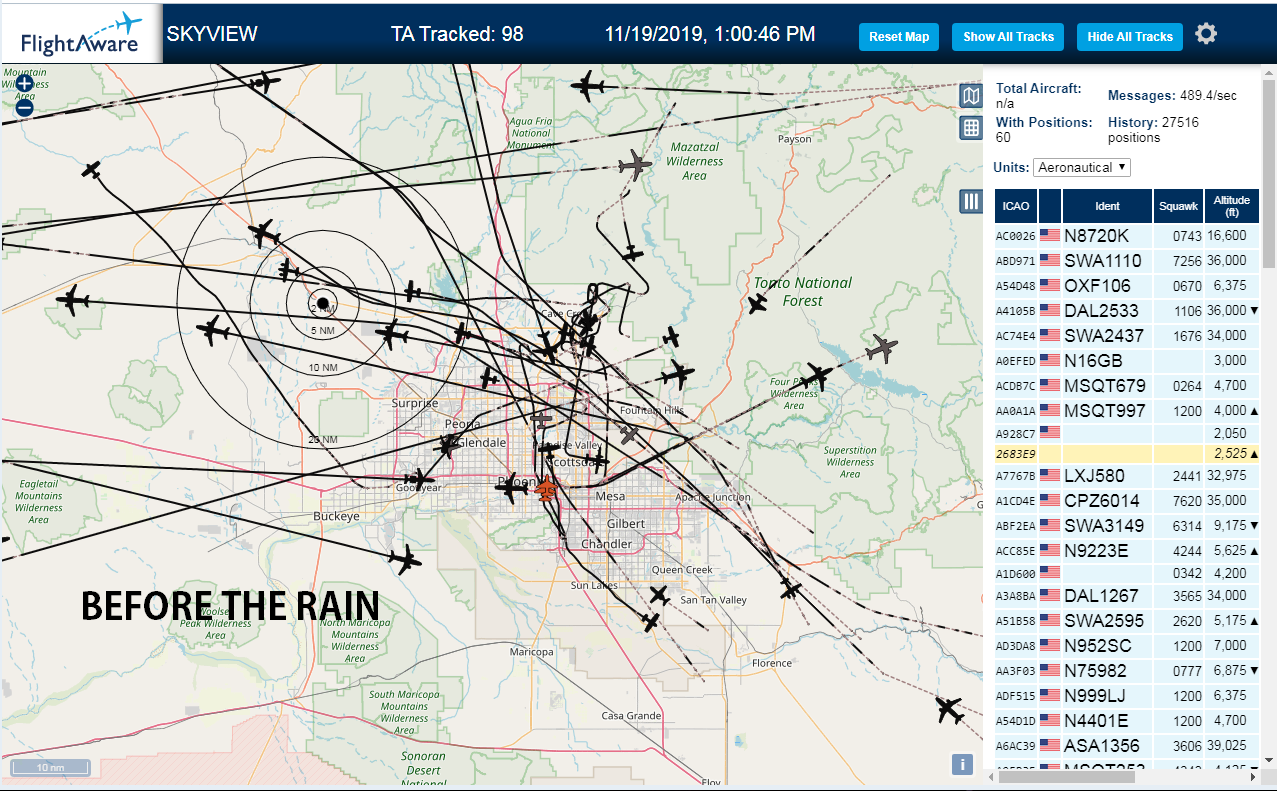The width and height of the screenshot is (1277, 791).
Task: Open the settings gear in the header
Action: (x=1206, y=34)
